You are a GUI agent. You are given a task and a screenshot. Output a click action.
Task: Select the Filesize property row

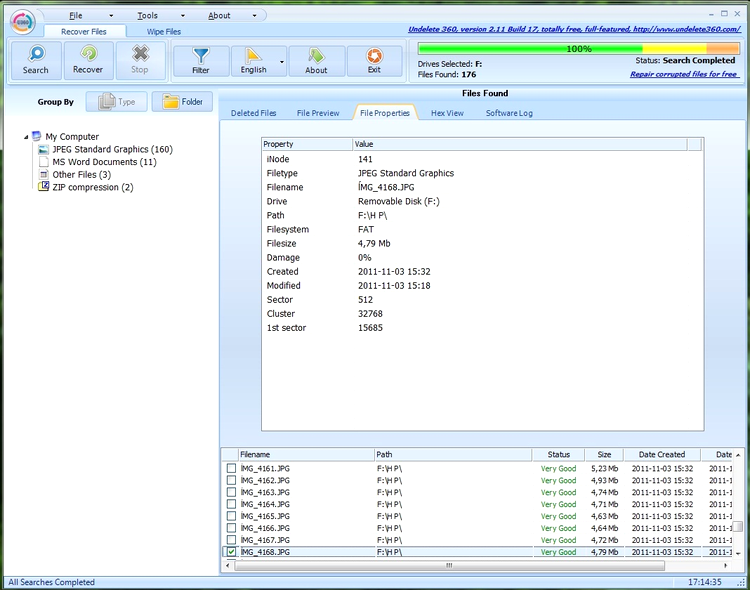(483, 243)
